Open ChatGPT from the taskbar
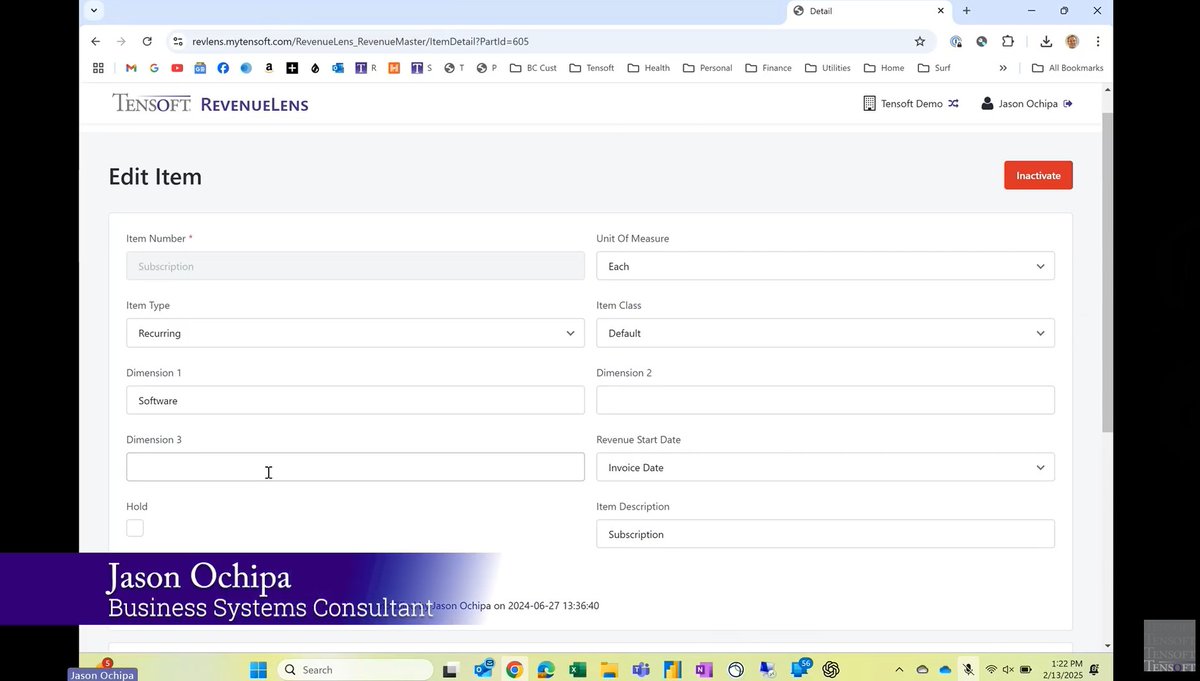1200x681 pixels. click(831, 669)
